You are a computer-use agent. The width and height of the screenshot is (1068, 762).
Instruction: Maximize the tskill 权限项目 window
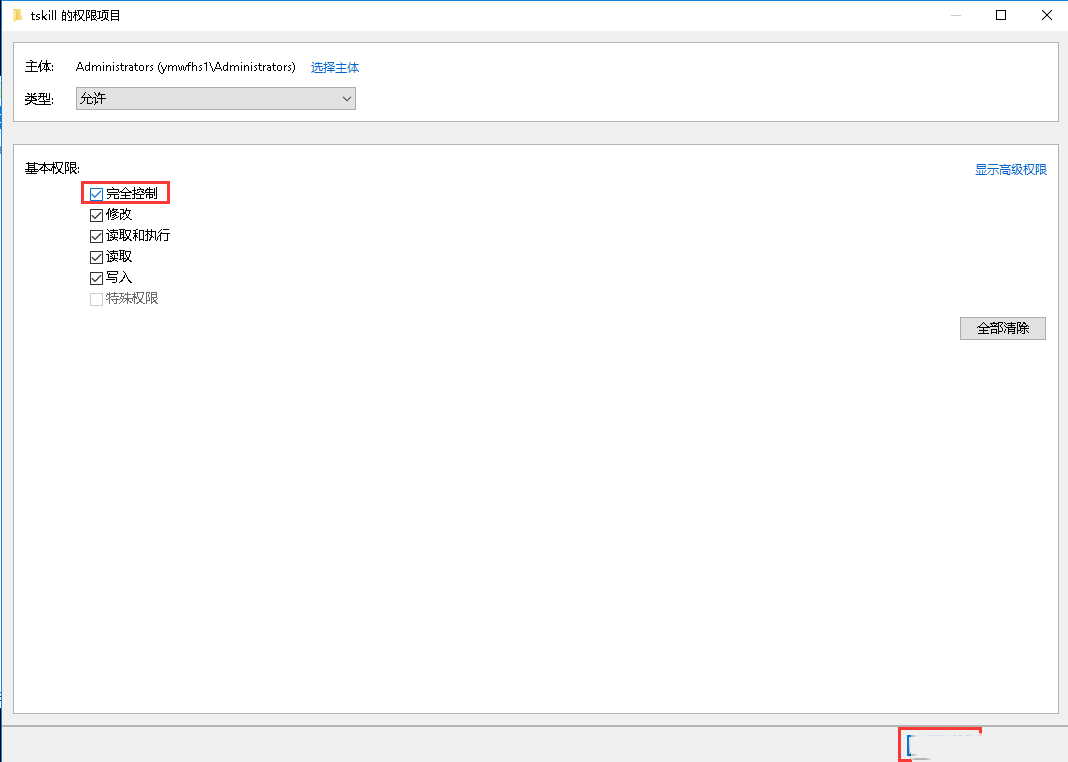(1001, 15)
